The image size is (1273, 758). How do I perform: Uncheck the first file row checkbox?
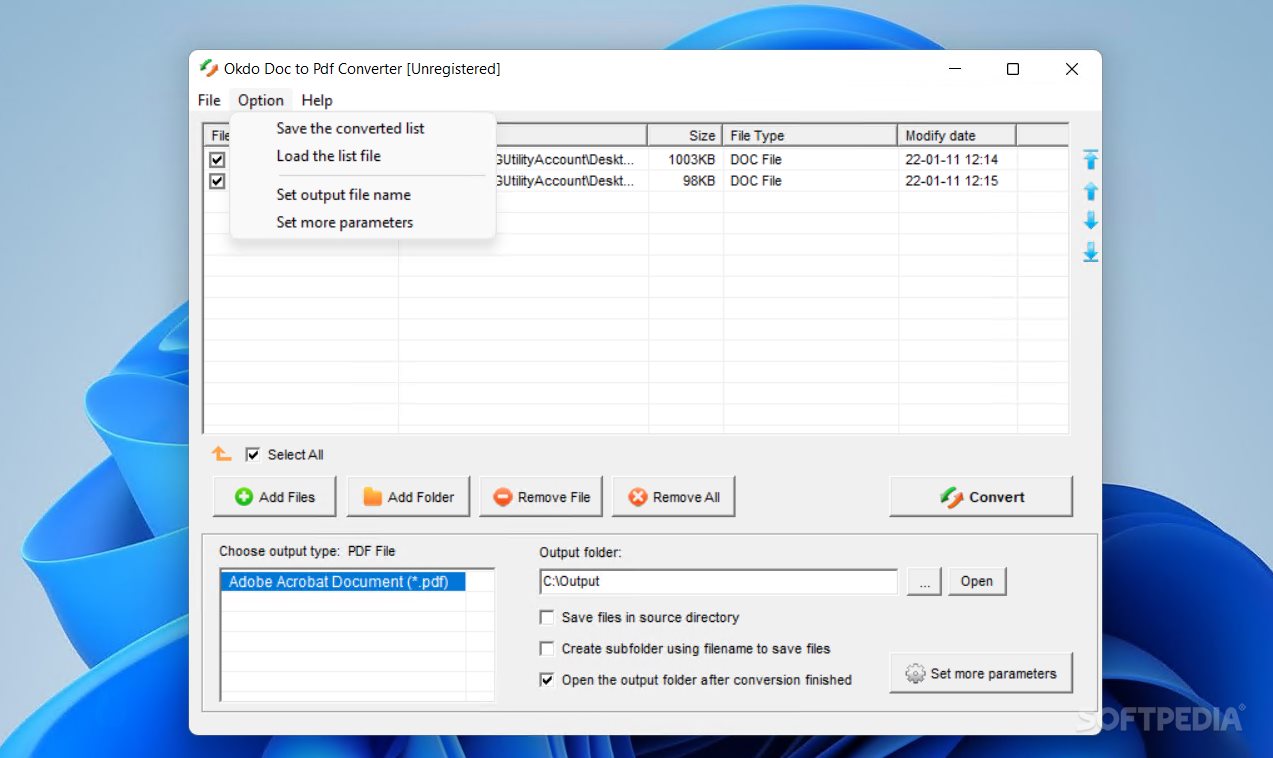[x=217, y=159]
